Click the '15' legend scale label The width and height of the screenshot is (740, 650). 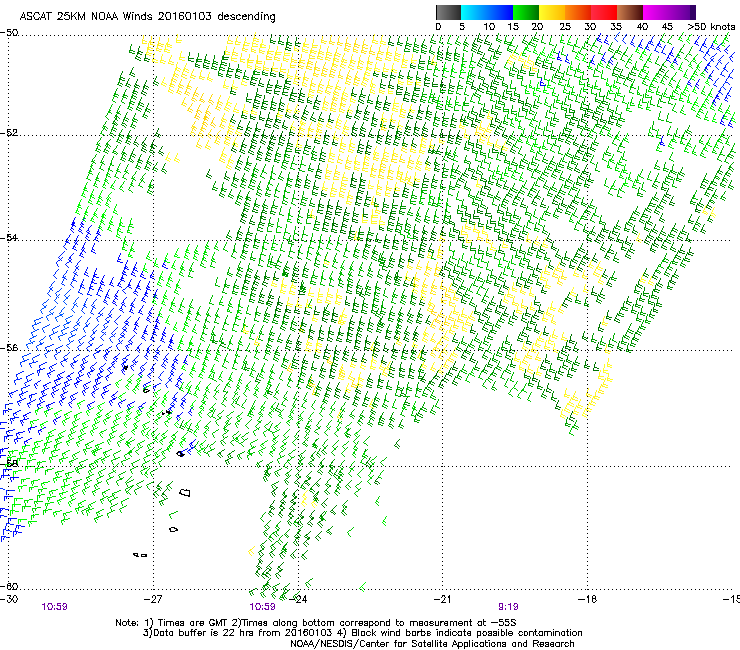click(513, 27)
